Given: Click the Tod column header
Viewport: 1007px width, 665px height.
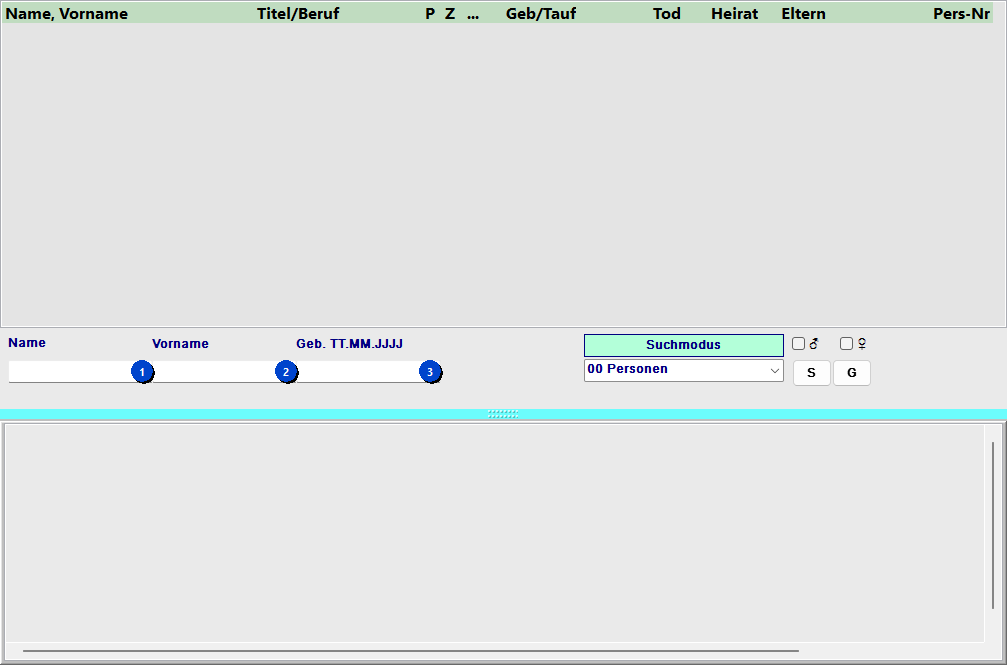Looking at the screenshot, I should tap(667, 14).
